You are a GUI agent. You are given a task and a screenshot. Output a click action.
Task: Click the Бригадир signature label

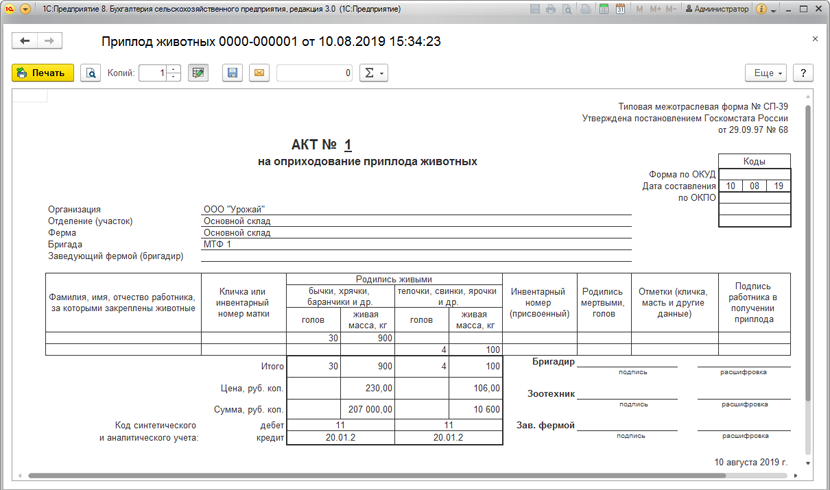(x=553, y=361)
